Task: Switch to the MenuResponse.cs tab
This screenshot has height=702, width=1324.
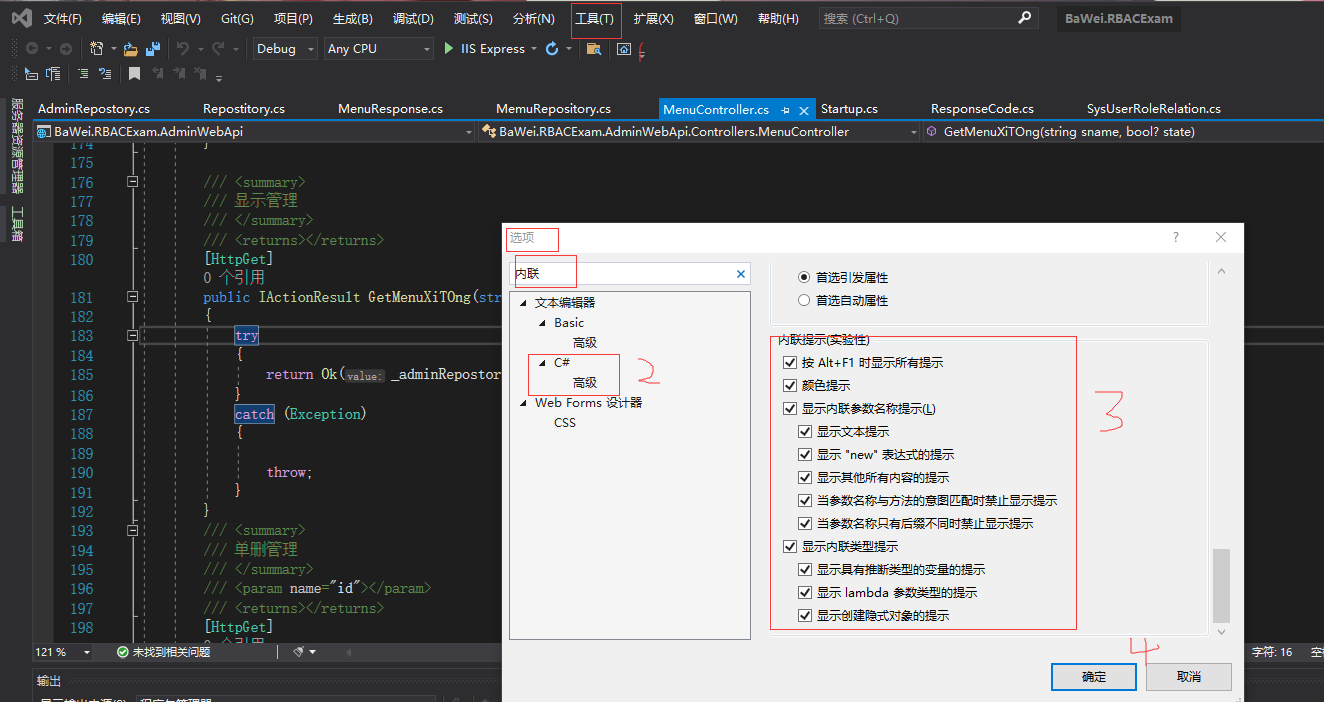Action: [391, 109]
